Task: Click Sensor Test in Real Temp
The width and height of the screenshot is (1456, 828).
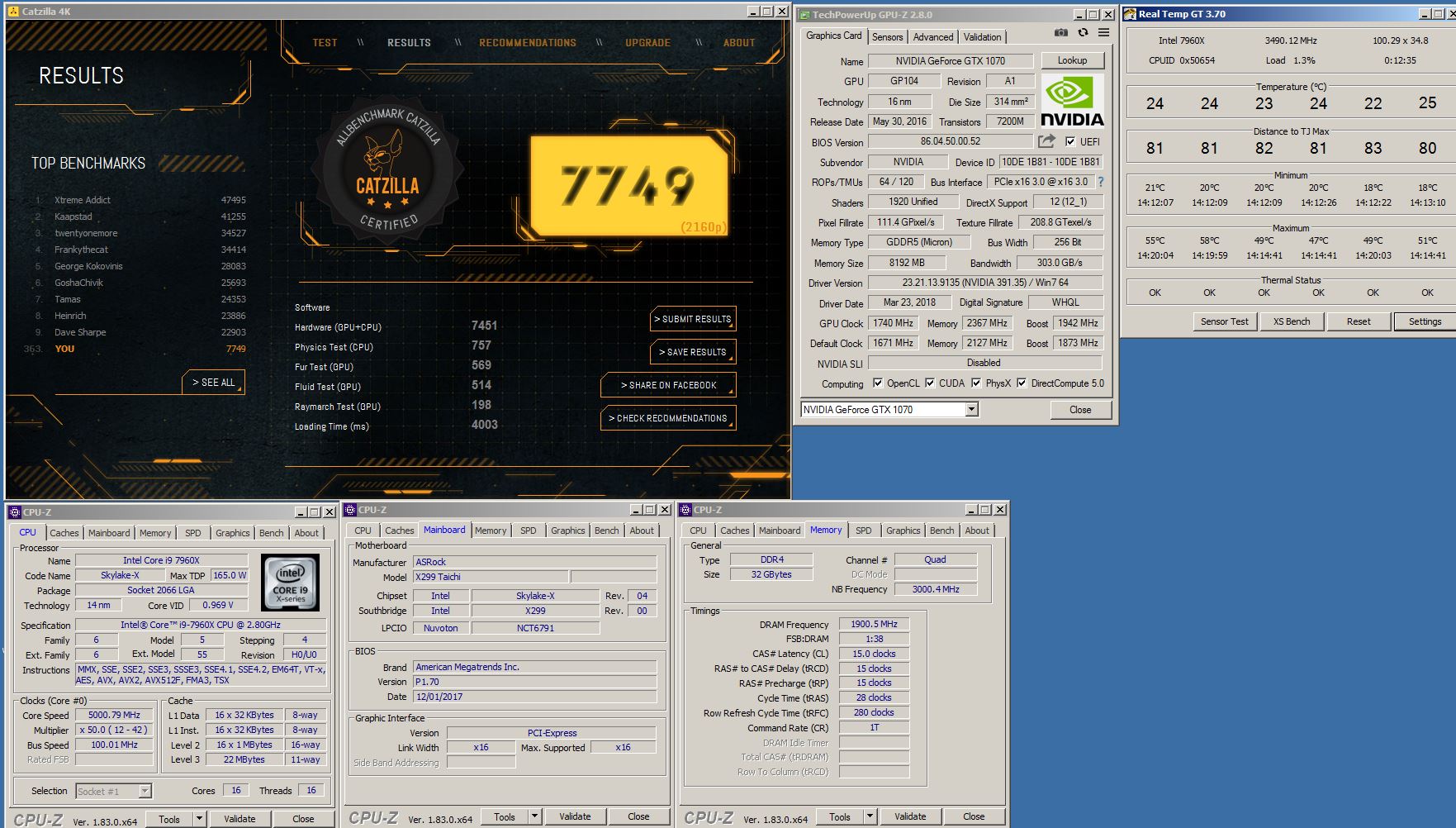Action: 1224,321
